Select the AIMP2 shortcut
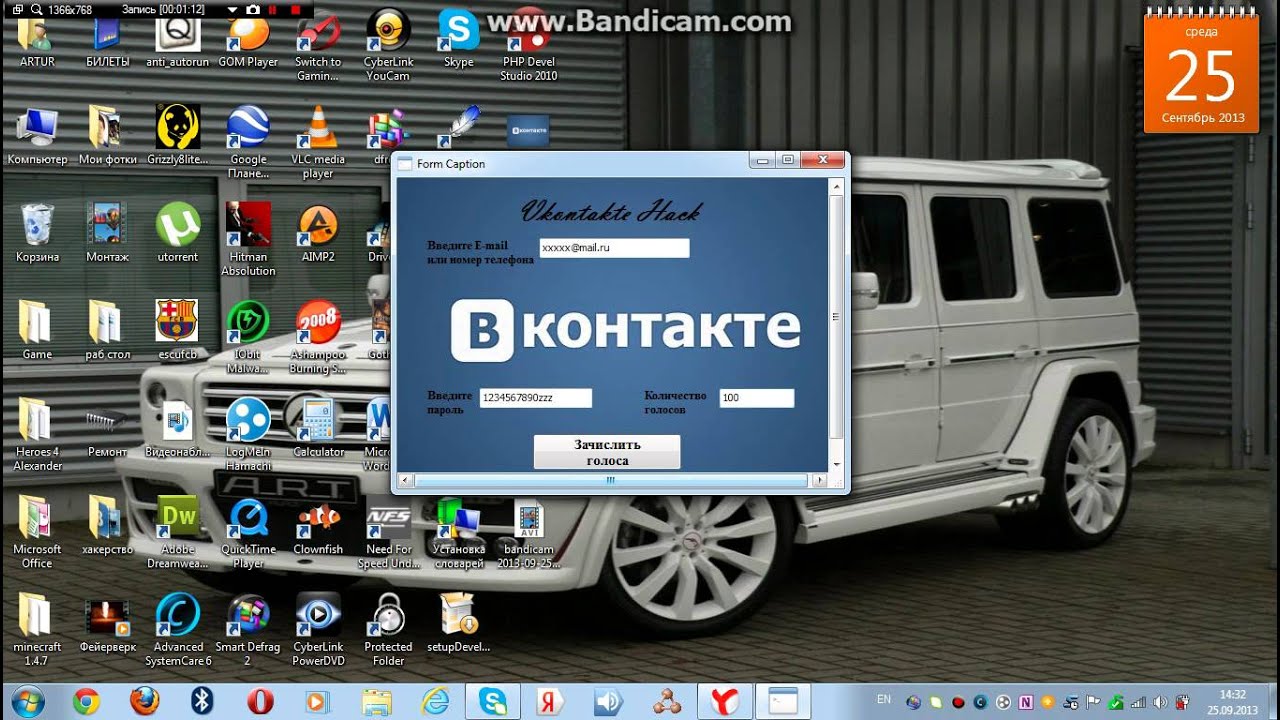 click(318, 233)
